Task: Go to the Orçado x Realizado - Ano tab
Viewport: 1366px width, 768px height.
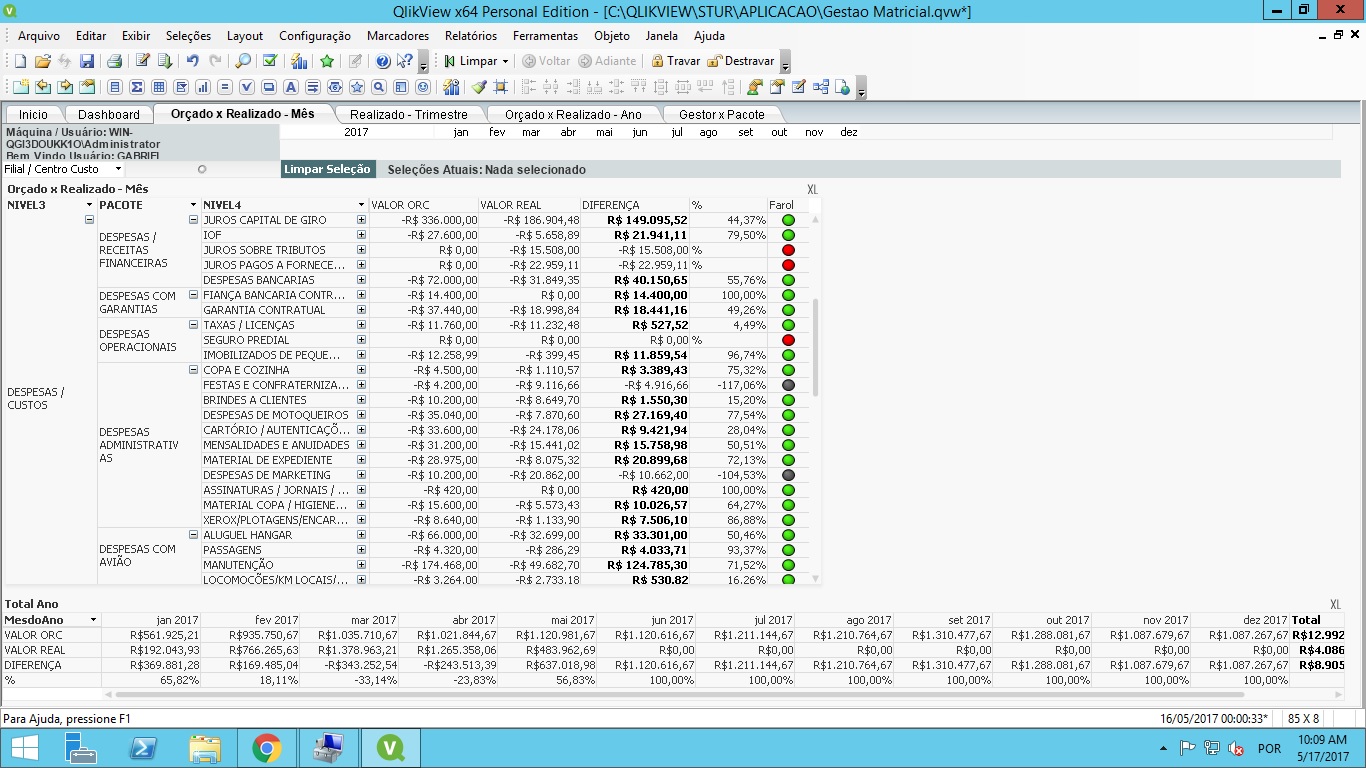Action: pyautogui.click(x=573, y=114)
